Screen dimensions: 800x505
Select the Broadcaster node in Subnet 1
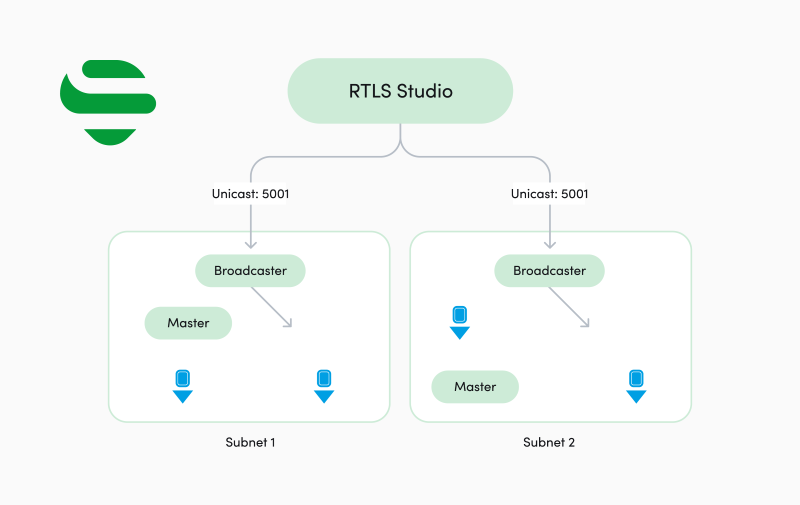(251, 270)
